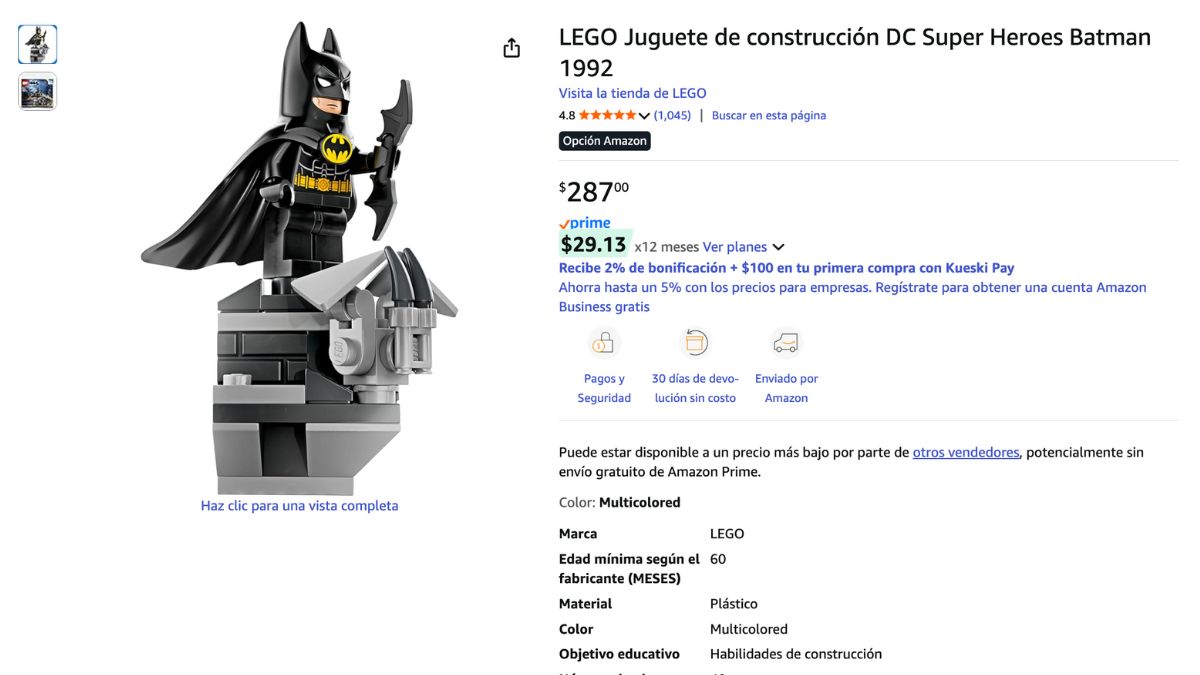
Task: Select the first Batman minifigure thumbnail
Action: click(x=38, y=44)
